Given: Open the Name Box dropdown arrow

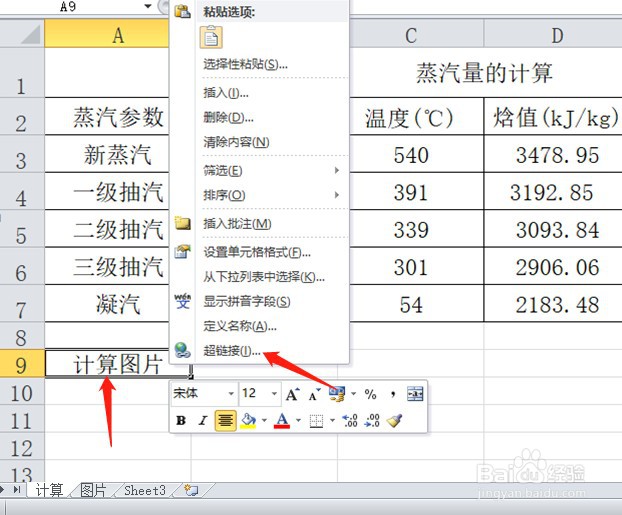Looking at the screenshot, I should coord(148,6).
